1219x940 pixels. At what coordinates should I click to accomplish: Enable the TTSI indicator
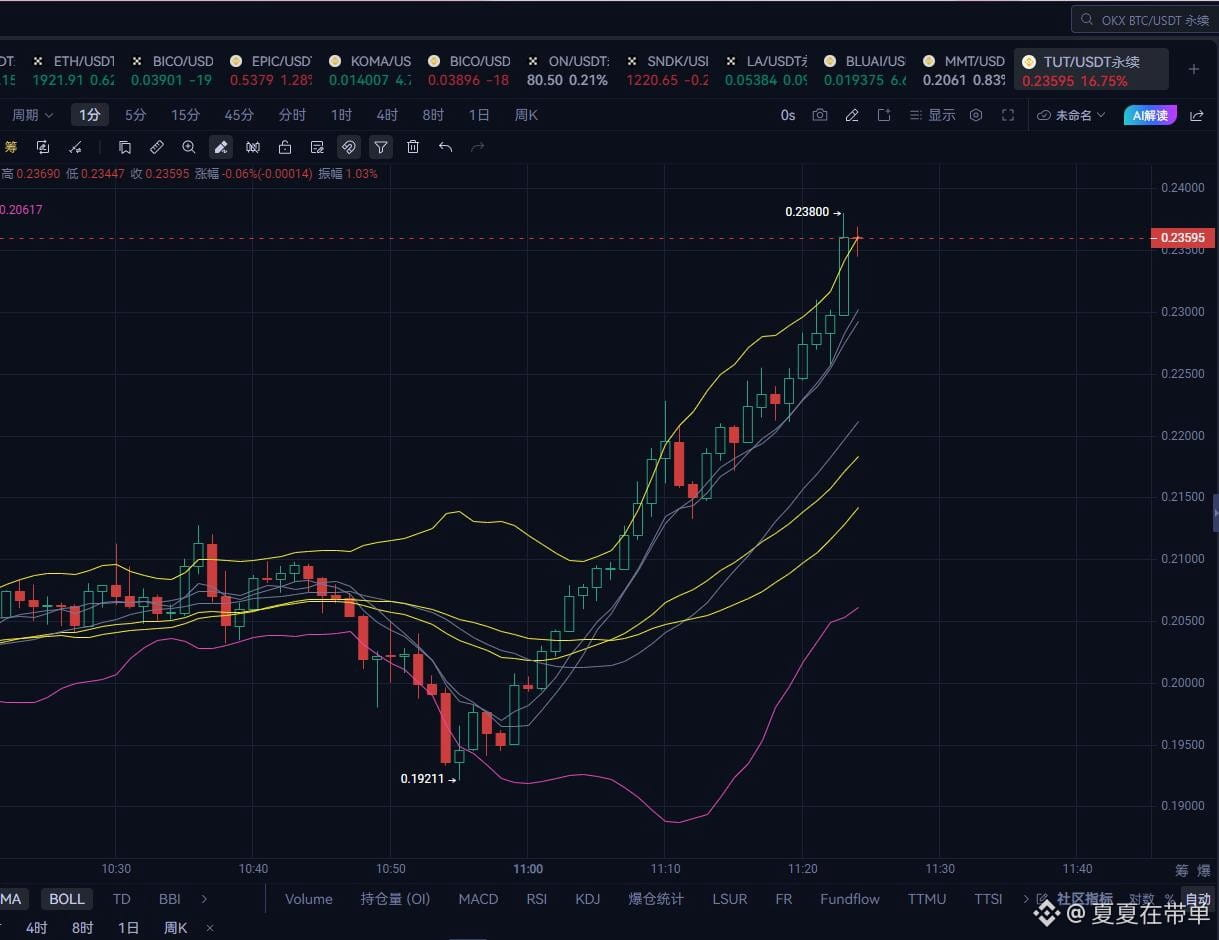[x=988, y=899]
